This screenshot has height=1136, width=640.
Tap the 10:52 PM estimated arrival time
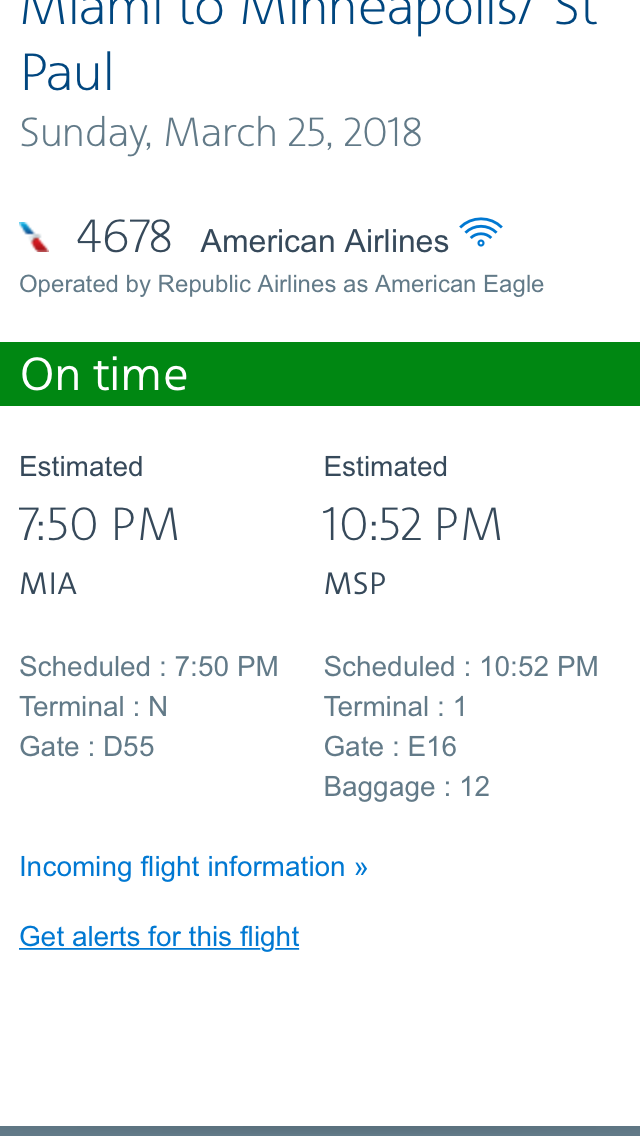click(412, 525)
